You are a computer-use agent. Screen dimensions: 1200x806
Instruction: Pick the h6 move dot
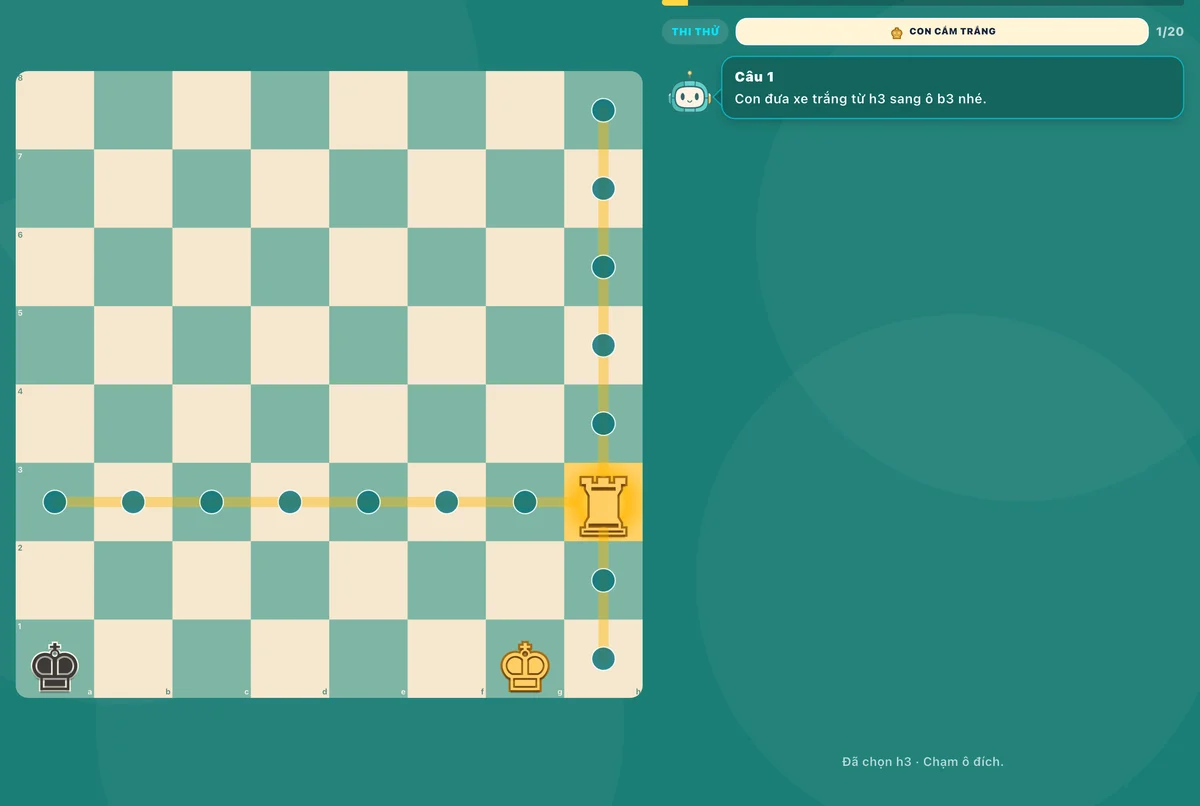click(603, 267)
